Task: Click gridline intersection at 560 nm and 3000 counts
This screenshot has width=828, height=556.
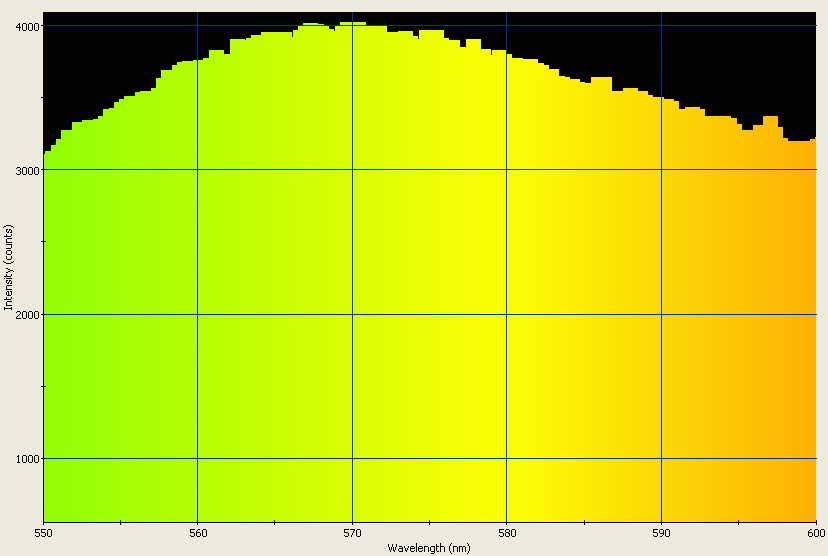Action: (198, 170)
